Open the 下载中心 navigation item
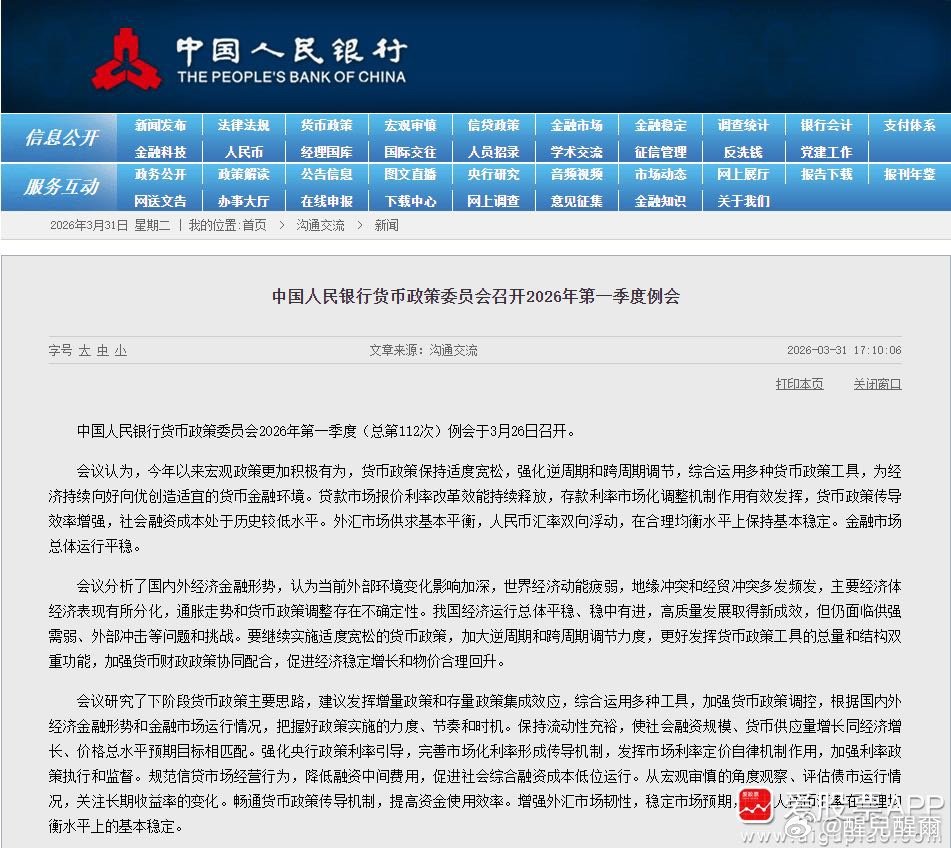The width and height of the screenshot is (951, 848). (x=411, y=198)
